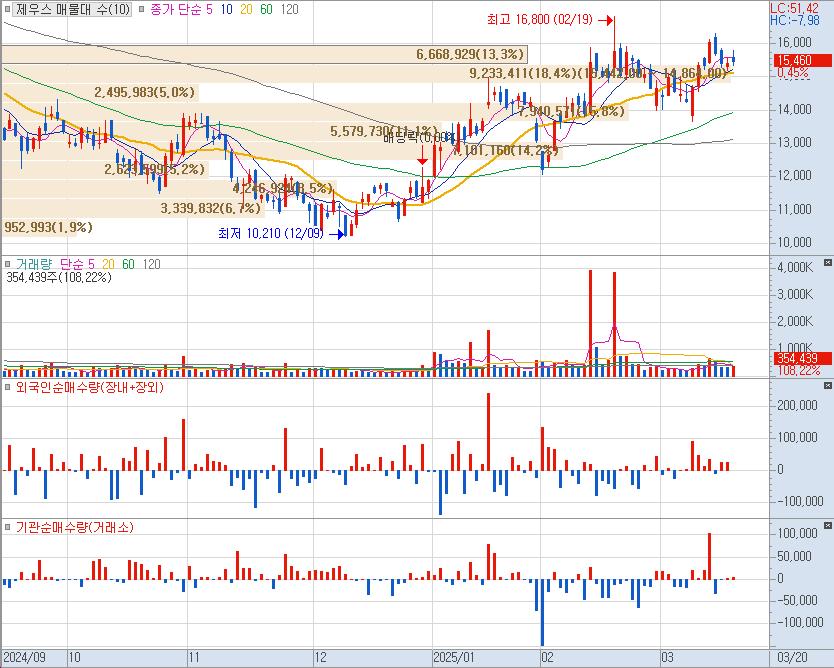Click the square marker beside 기관순매수량 indicator
Screen dimensions: 834x668
coord(8,527)
